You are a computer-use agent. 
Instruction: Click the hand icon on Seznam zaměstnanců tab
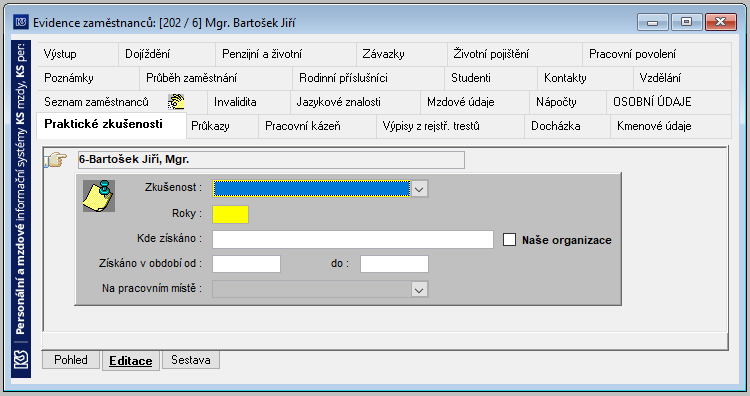click(176, 102)
